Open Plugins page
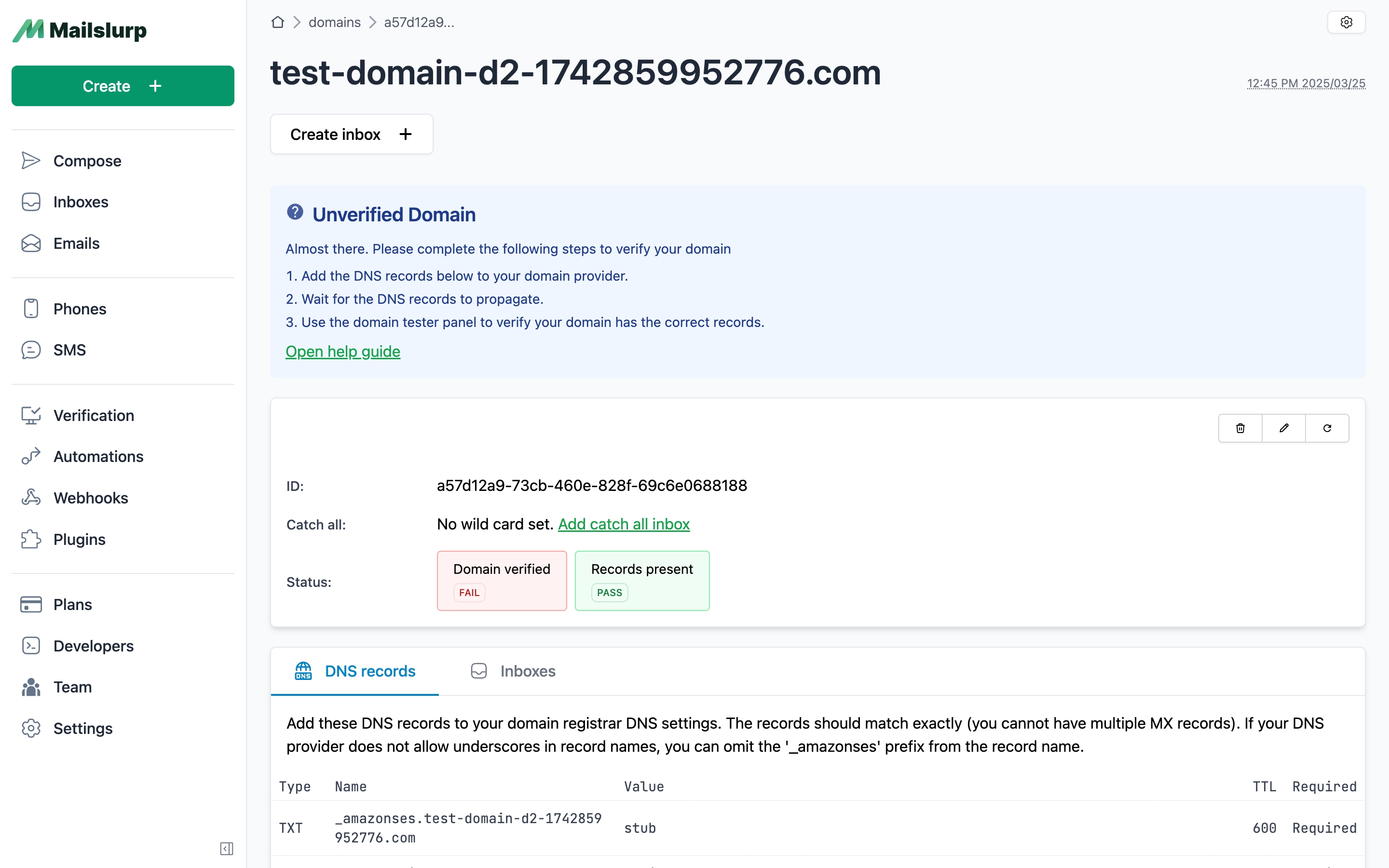 point(79,540)
